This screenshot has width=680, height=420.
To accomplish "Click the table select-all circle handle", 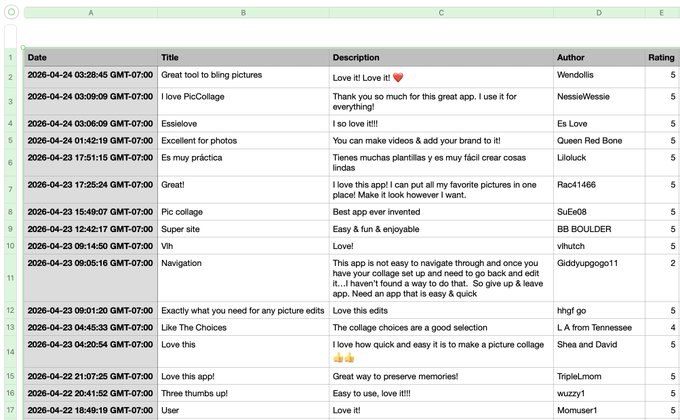I will (11, 12).
